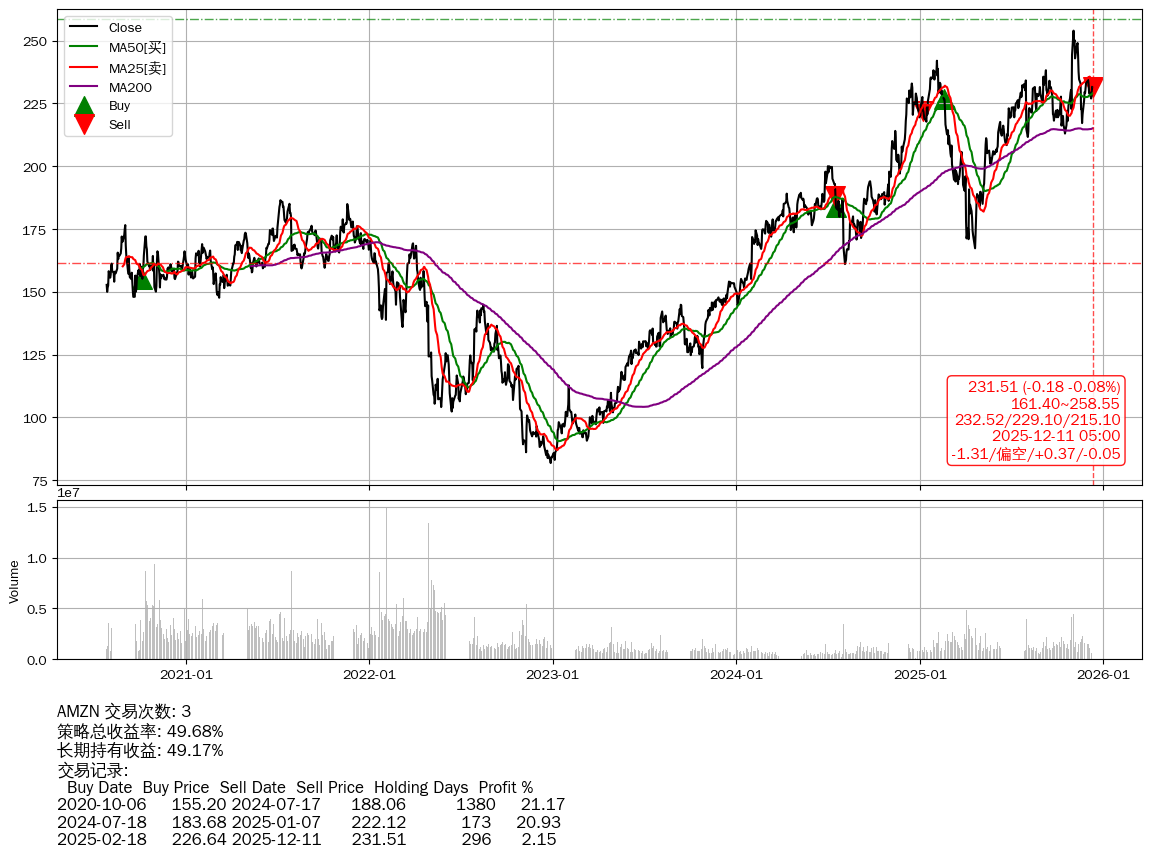Click the Profit % column header
This screenshot has width=1152, height=857.
click(x=505, y=787)
